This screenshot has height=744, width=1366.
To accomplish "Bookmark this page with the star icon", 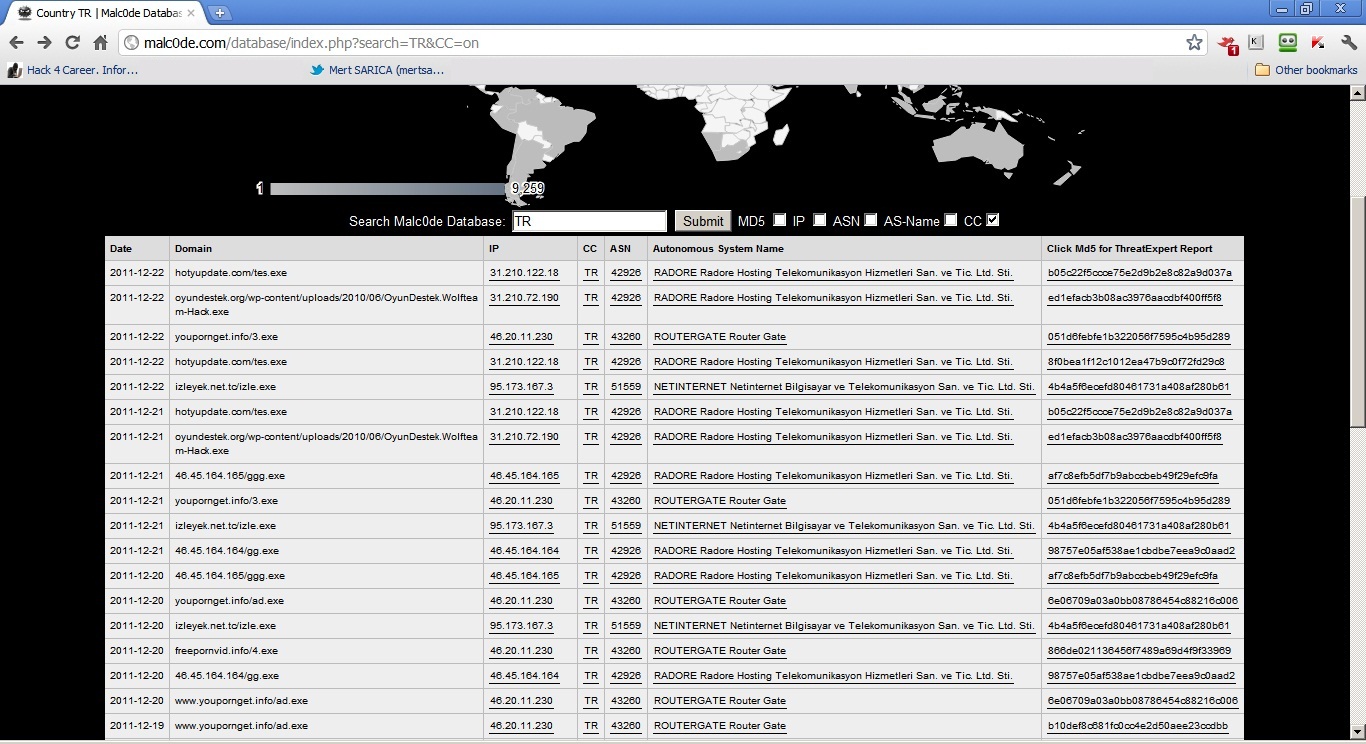I will (x=1194, y=43).
